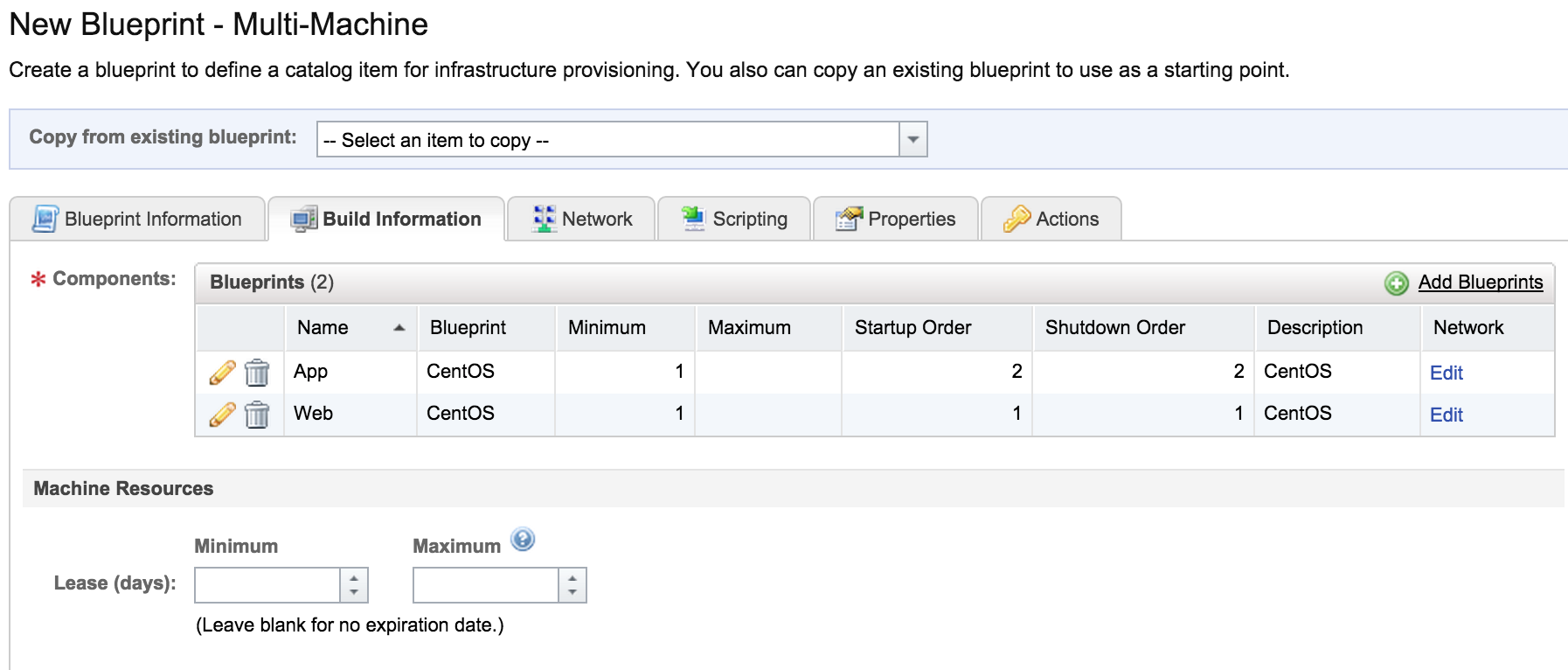Open the Actions tab
The image size is (1568, 670).
(x=1051, y=219)
